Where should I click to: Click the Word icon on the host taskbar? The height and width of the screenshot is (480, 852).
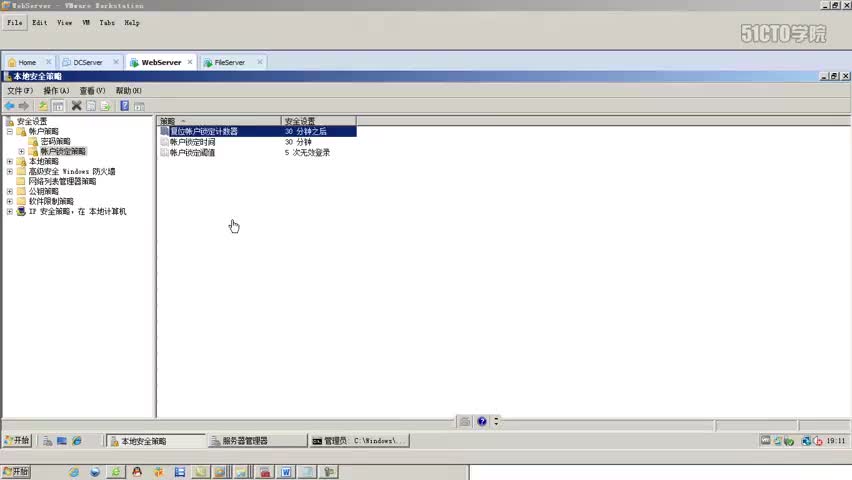[x=286, y=472]
